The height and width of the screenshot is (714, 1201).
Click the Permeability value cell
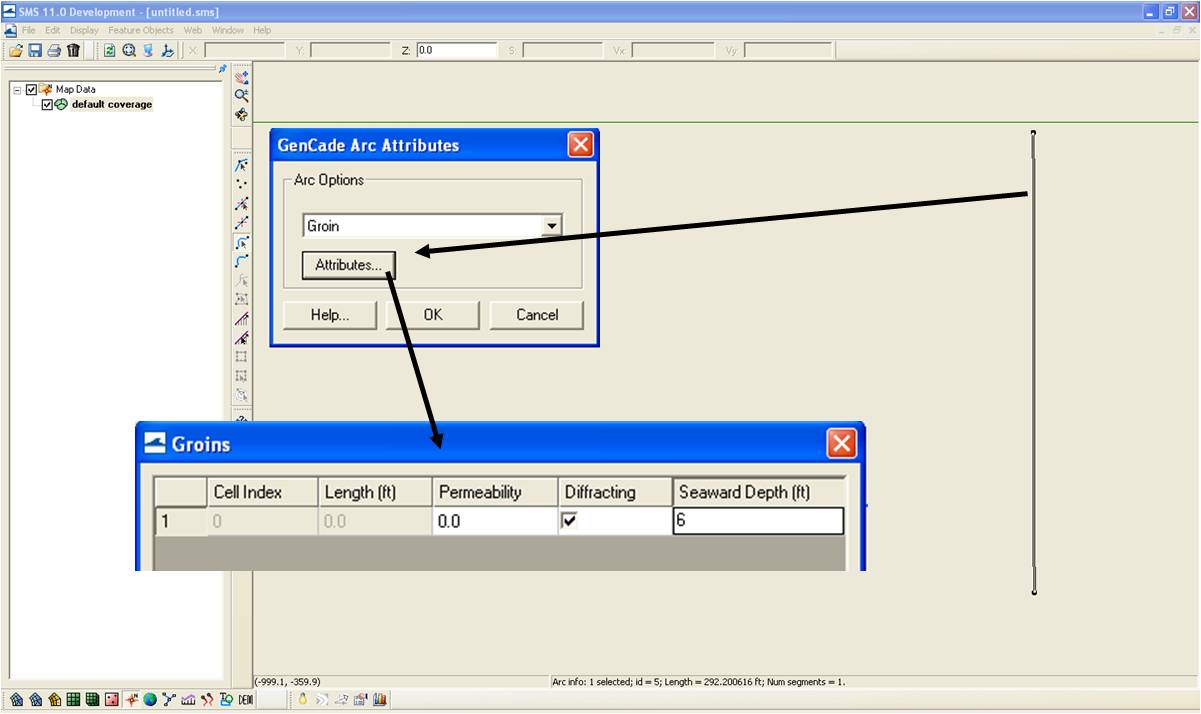click(x=495, y=521)
